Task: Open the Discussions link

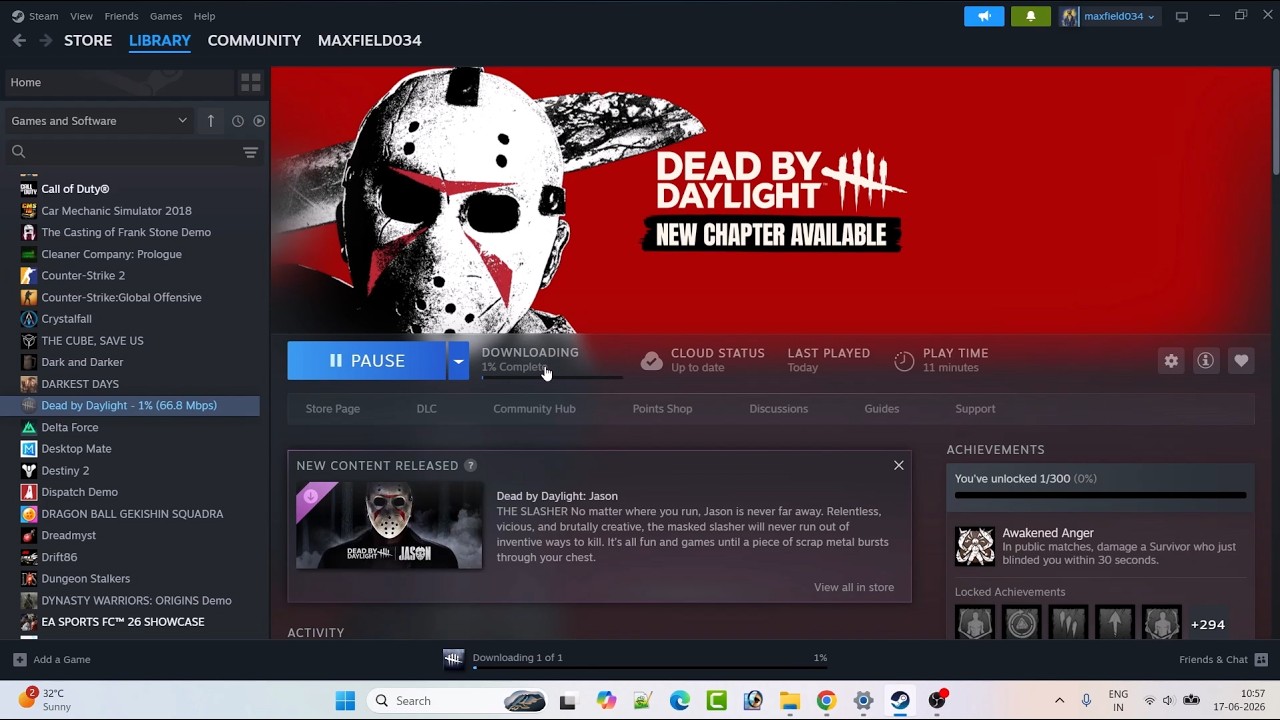Action: [x=778, y=408]
